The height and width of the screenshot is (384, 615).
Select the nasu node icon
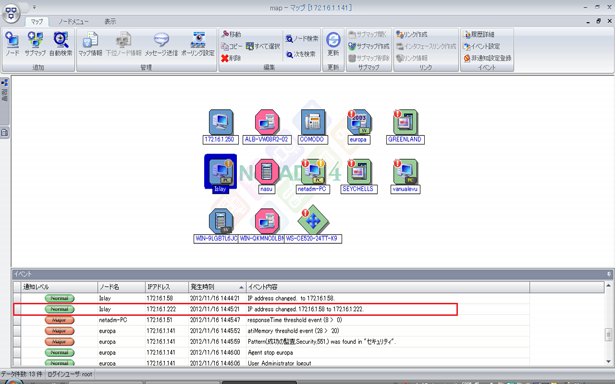point(267,172)
